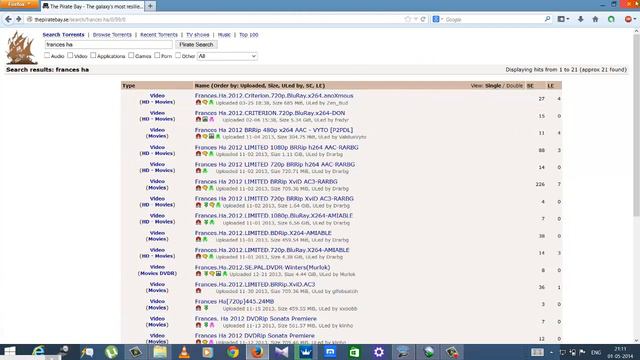Click the Pirate Search button
The width and height of the screenshot is (640, 360).
pyautogui.click(x=196, y=44)
